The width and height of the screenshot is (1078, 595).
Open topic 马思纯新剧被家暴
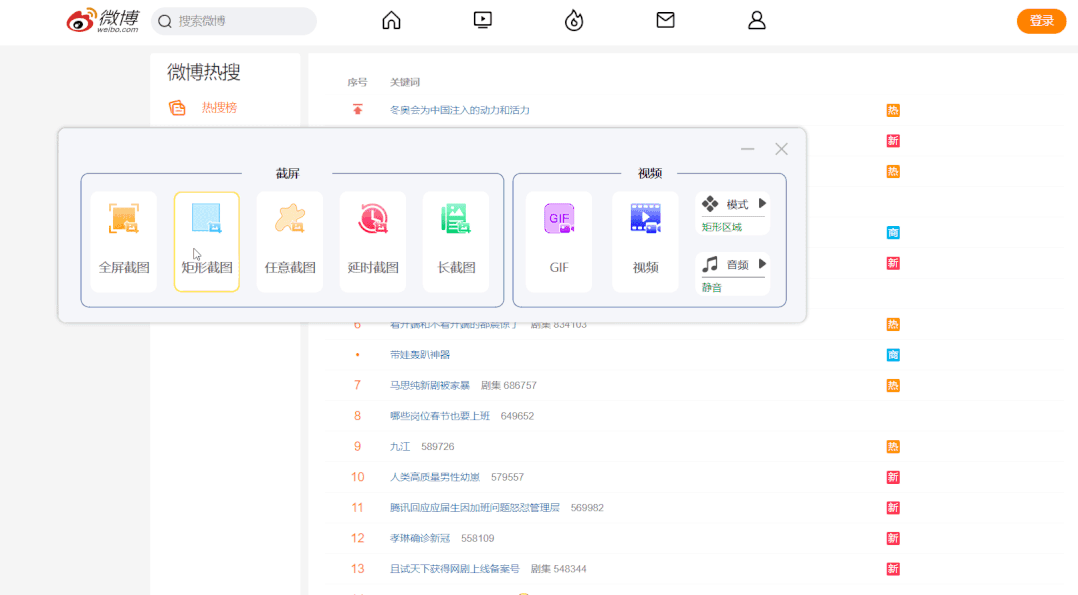pyautogui.click(x=430, y=385)
